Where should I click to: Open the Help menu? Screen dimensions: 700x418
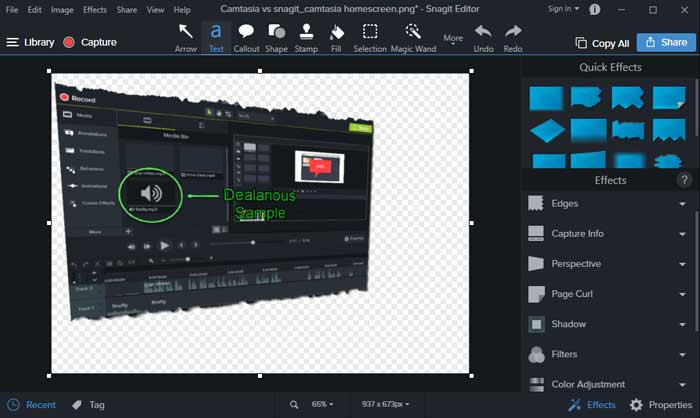tap(182, 9)
